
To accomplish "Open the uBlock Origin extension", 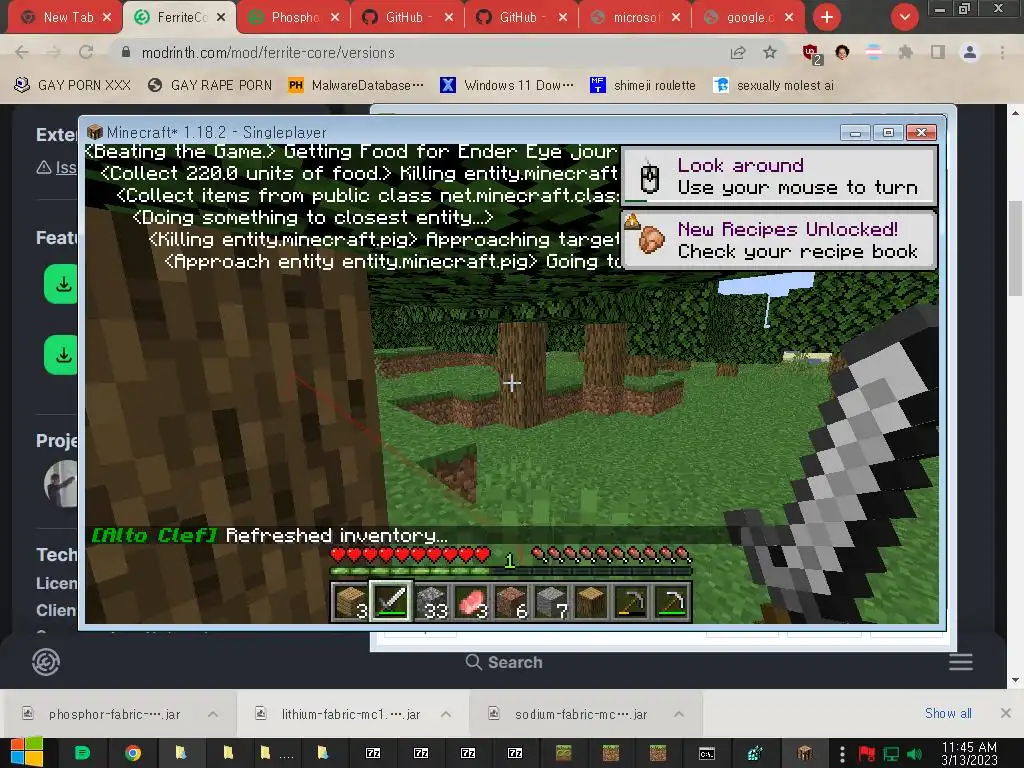I will pyautogui.click(x=811, y=54).
